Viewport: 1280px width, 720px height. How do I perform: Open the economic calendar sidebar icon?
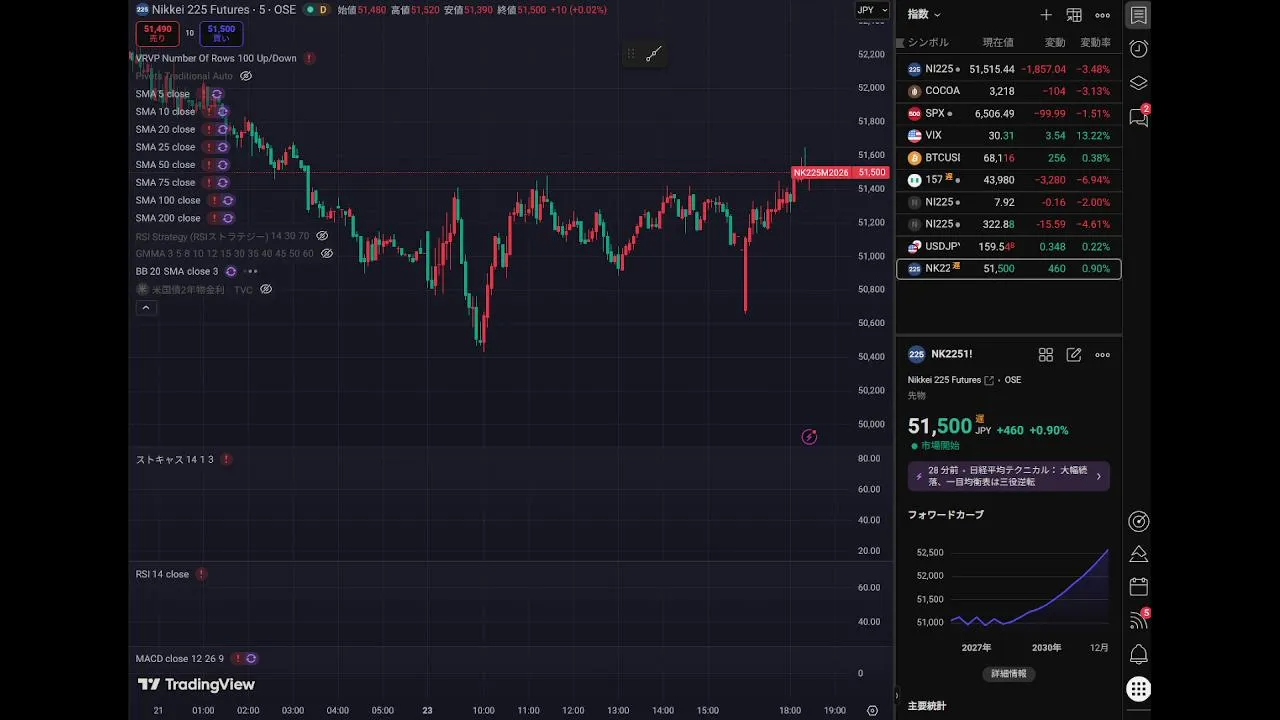[1138, 587]
